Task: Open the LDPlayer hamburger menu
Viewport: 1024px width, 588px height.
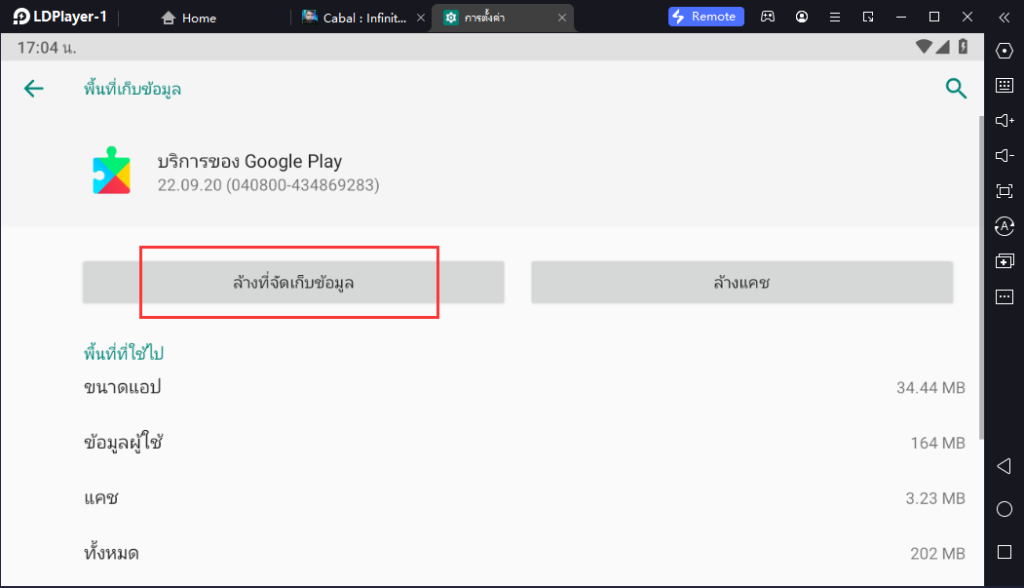Action: point(835,17)
